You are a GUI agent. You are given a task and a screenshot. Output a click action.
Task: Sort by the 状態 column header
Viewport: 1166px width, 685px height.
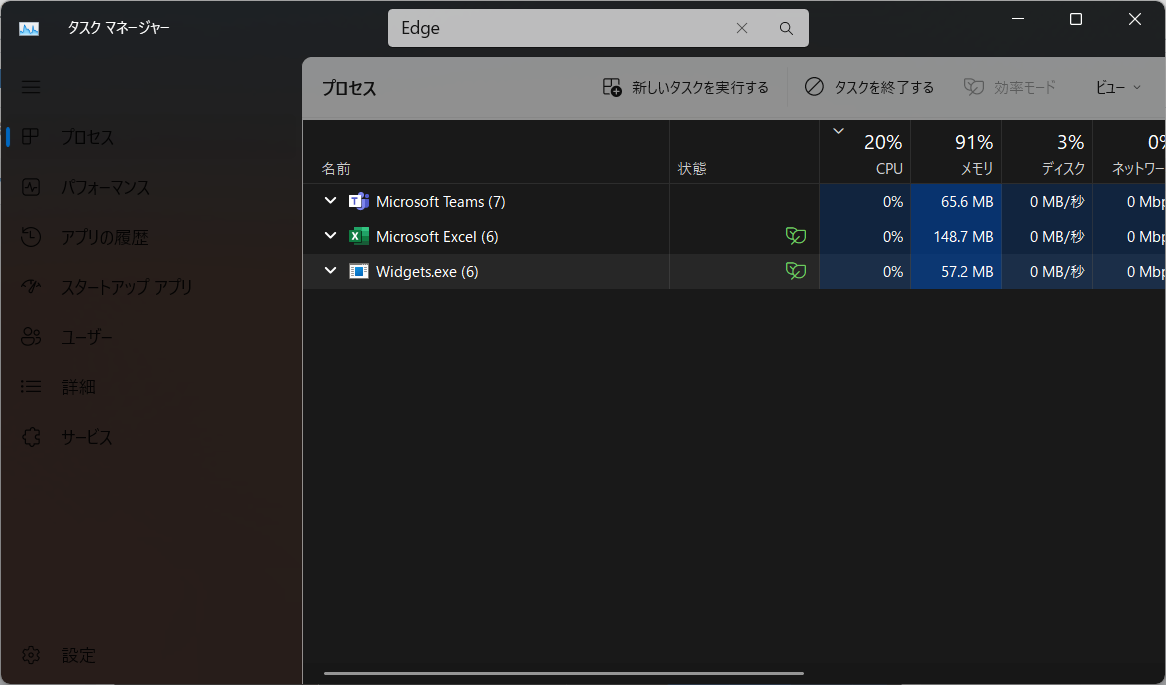[x=744, y=152]
